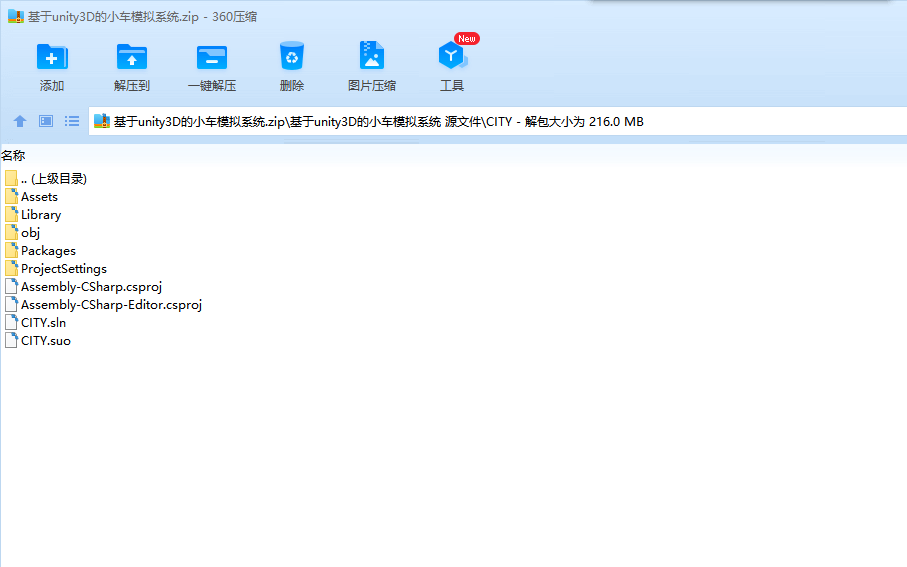Click the parent directory folder icon

coord(12,178)
